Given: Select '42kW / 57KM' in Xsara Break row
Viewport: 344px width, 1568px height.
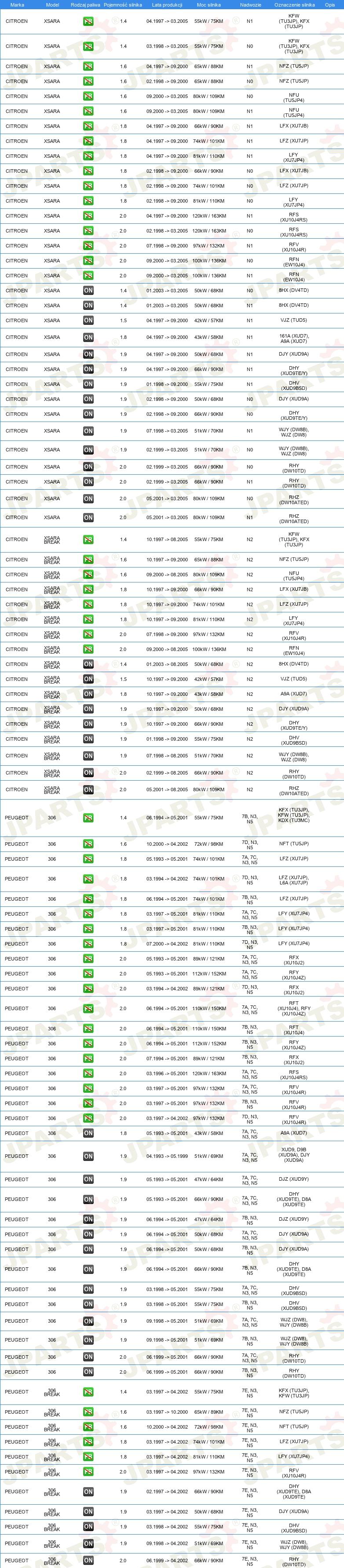Looking at the screenshot, I should click(x=209, y=680).
